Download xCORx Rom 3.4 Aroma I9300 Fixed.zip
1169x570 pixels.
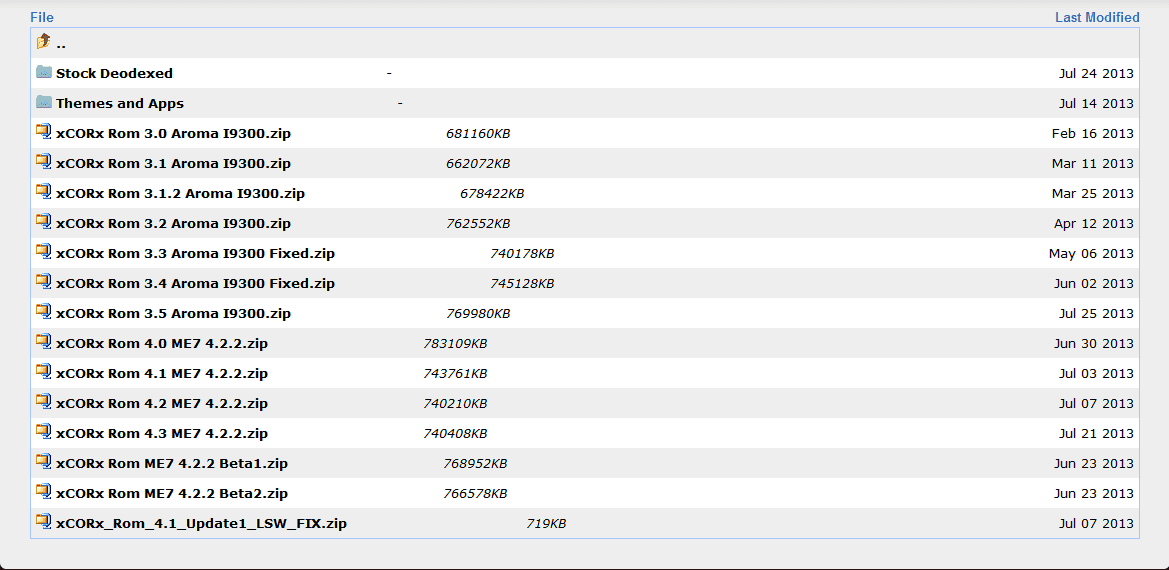click(195, 283)
